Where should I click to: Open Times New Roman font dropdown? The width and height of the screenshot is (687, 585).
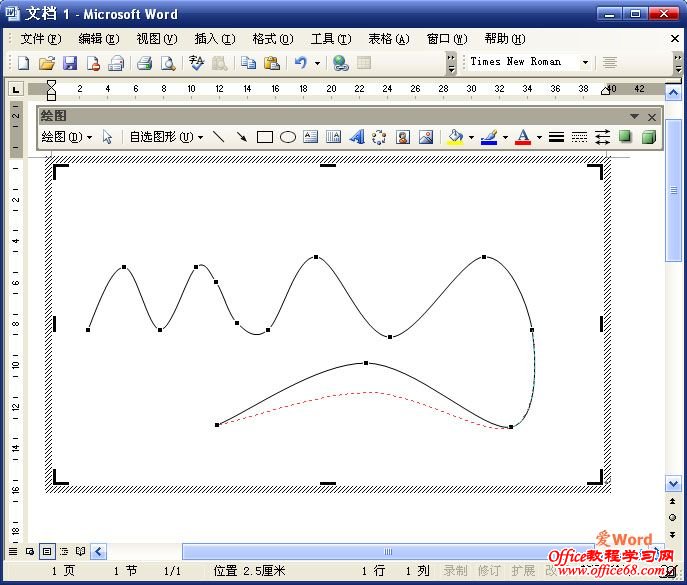click(x=585, y=62)
